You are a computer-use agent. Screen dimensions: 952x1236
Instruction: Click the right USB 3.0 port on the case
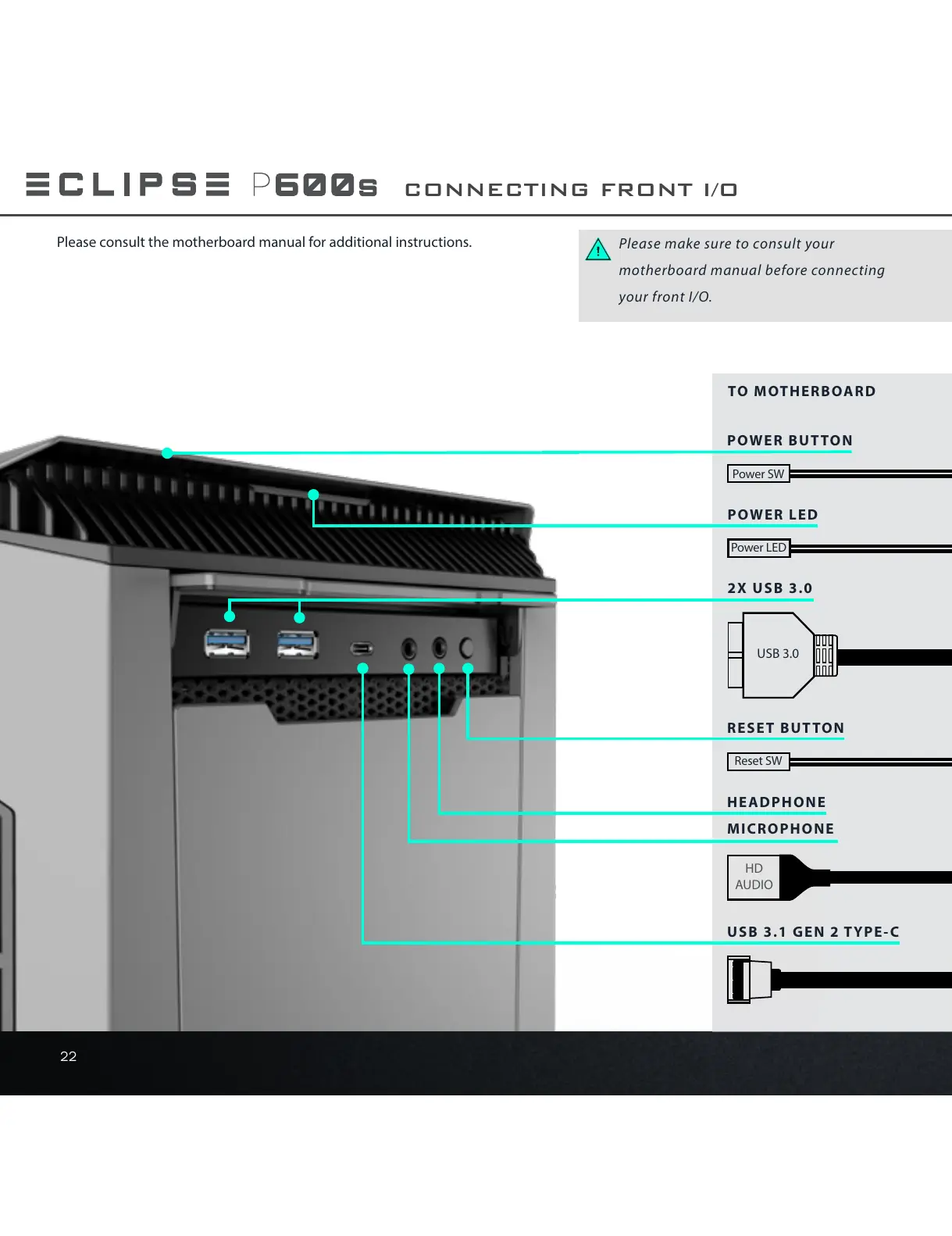297,645
